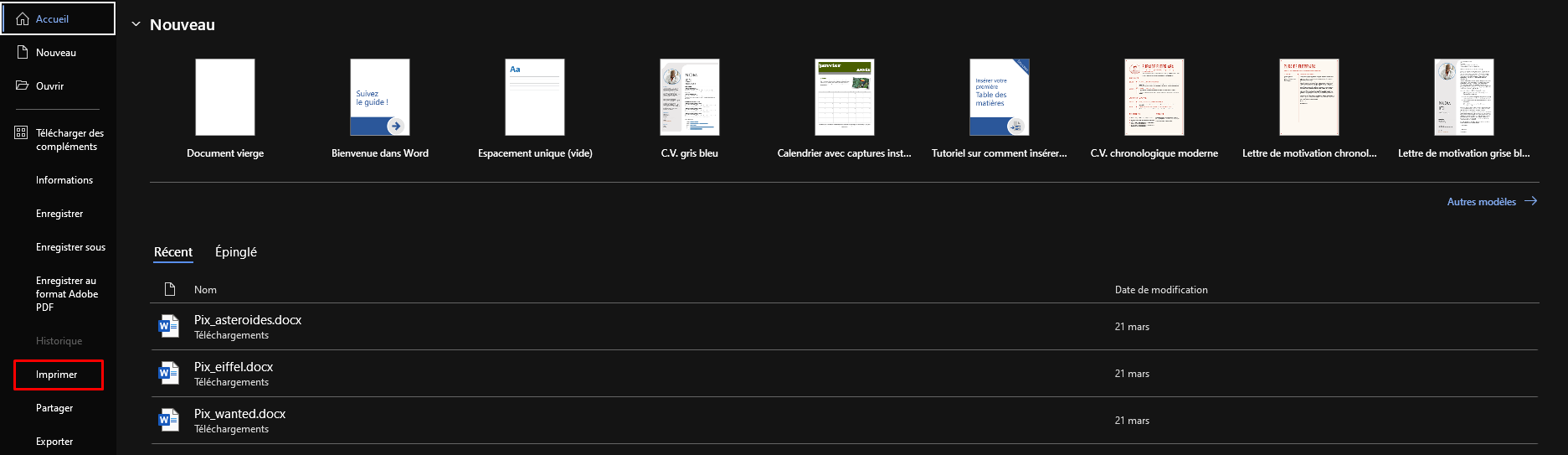Click the Accueil home icon
The width and height of the screenshot is (1568, 455).
(x=23, y=18)
